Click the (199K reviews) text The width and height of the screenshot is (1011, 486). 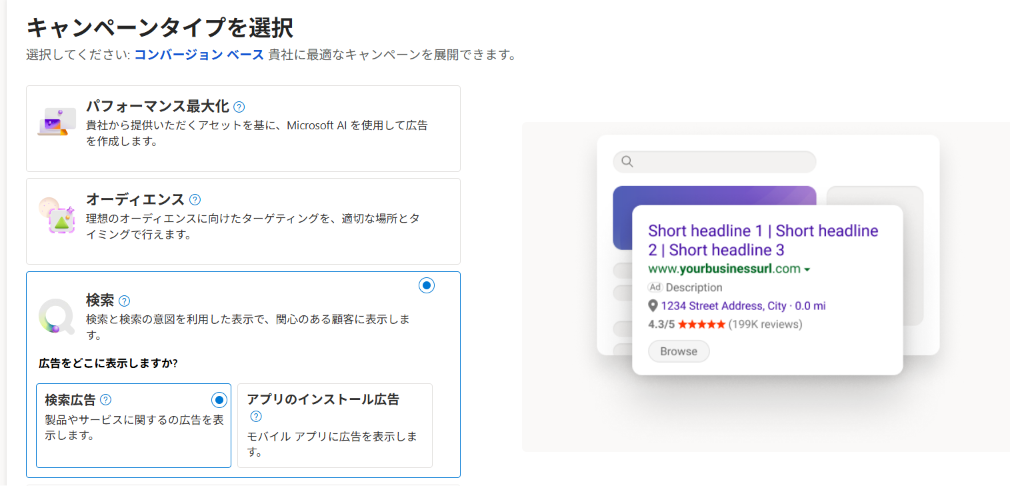[x=765, y=324]
